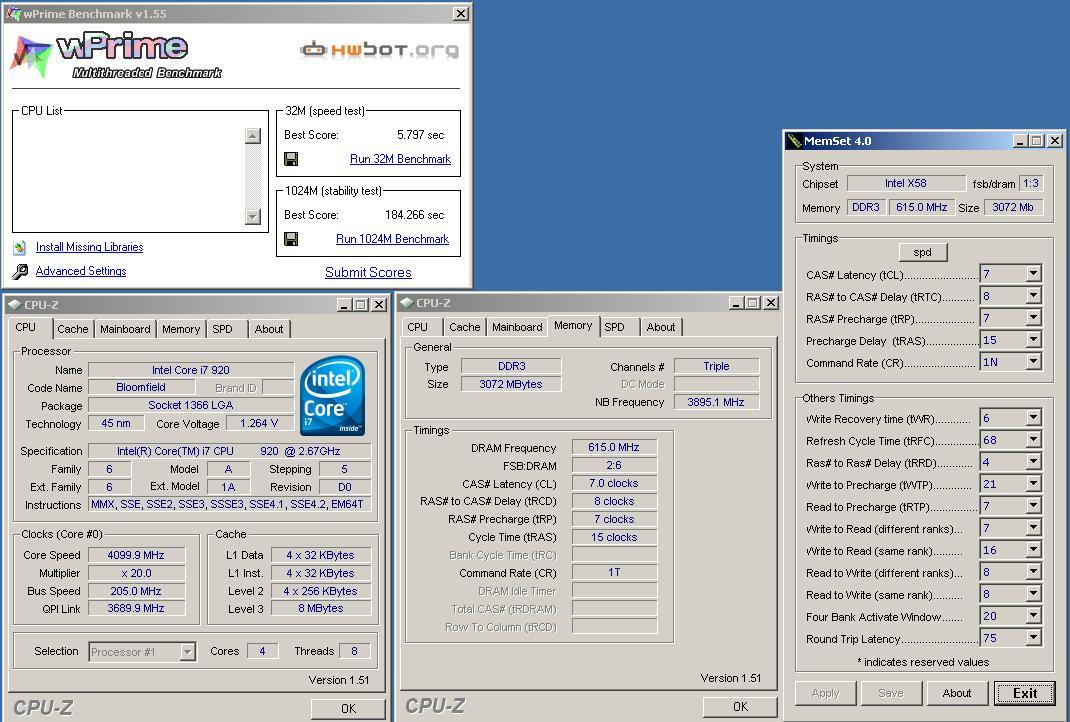Click Run 1024M Benchmark link
The height and width of the screenshot is (722, 1070).
pyautogui.click(x=392, y=239)
